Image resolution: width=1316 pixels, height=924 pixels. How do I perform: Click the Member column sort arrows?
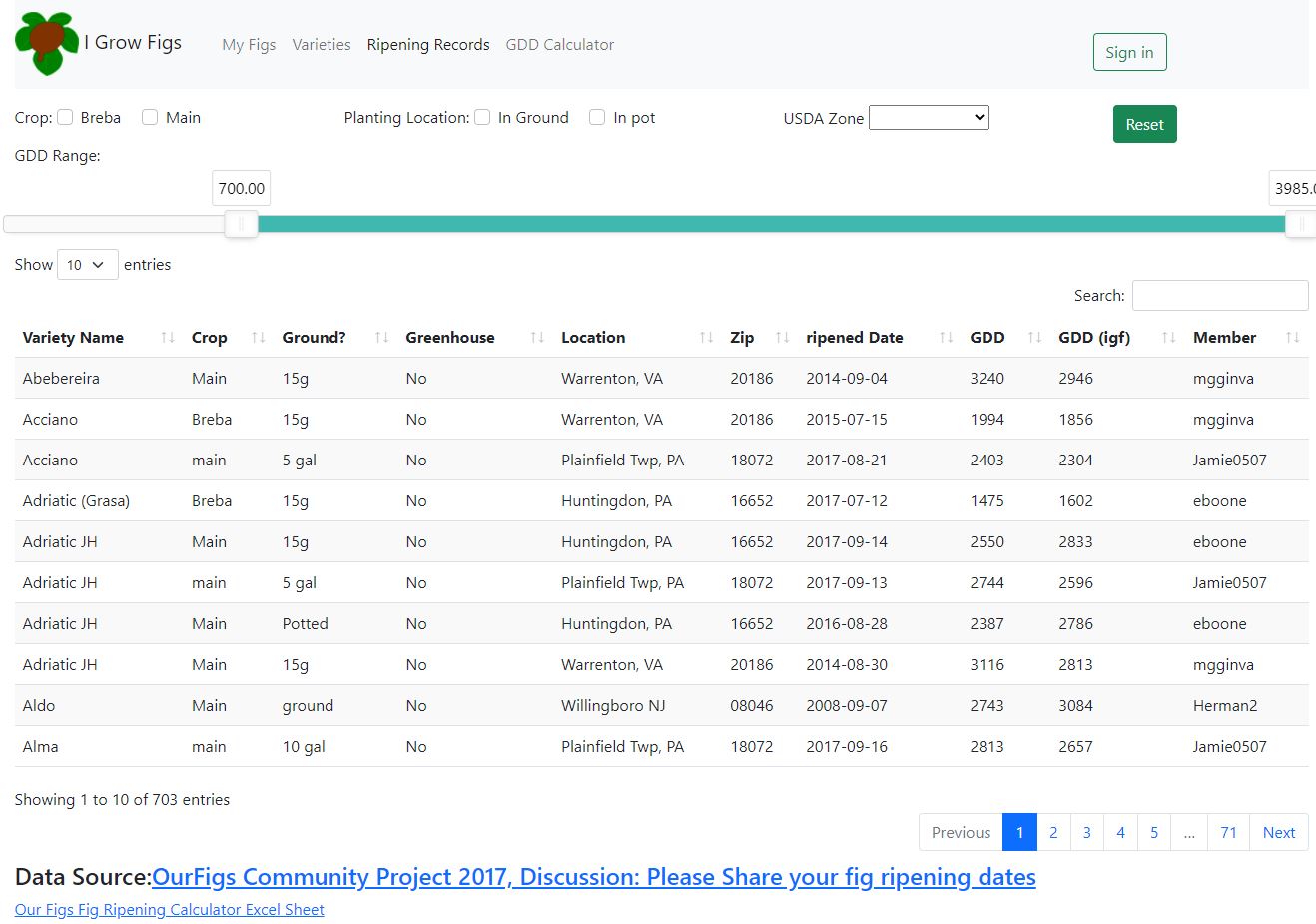click(x=1293, y=337)
